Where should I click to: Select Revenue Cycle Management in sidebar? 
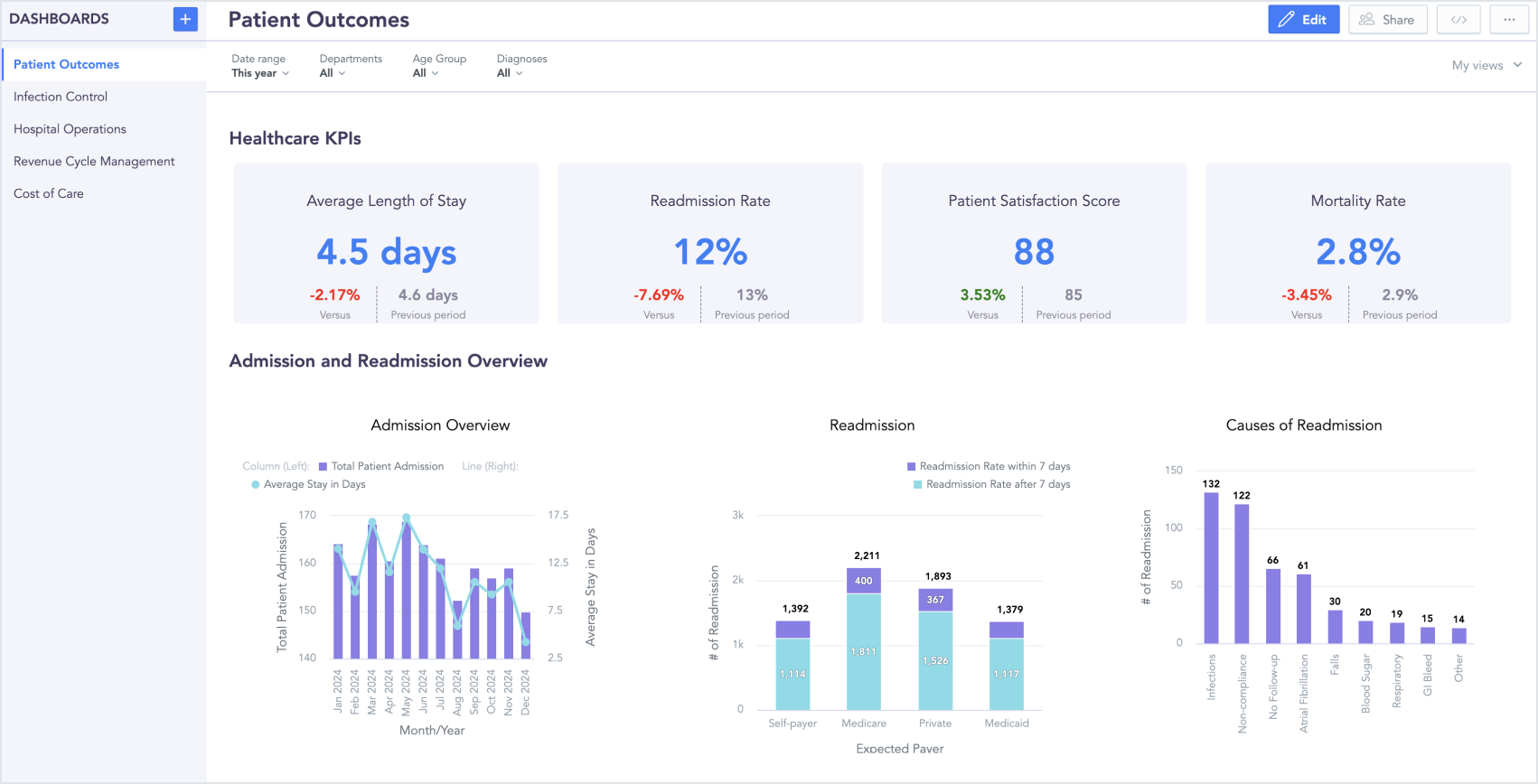[x=94, y=162]
